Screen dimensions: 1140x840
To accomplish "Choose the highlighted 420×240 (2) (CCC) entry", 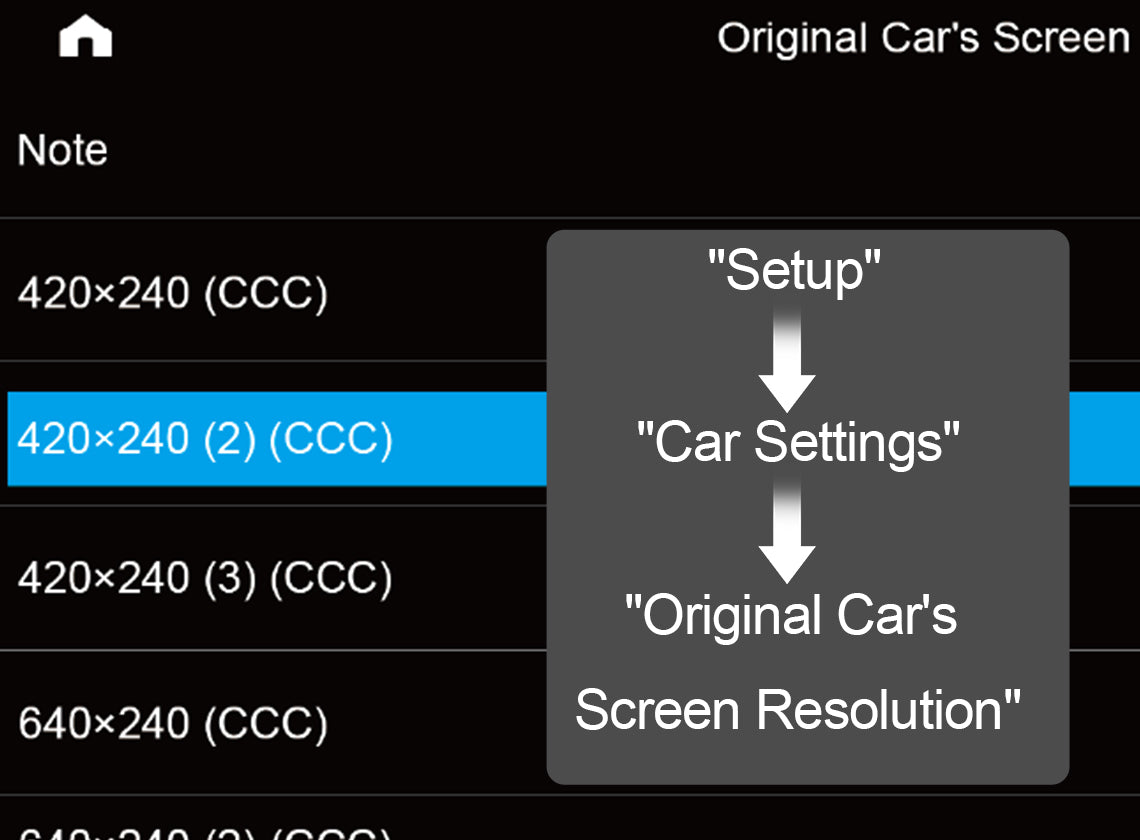I will point(205,439).
